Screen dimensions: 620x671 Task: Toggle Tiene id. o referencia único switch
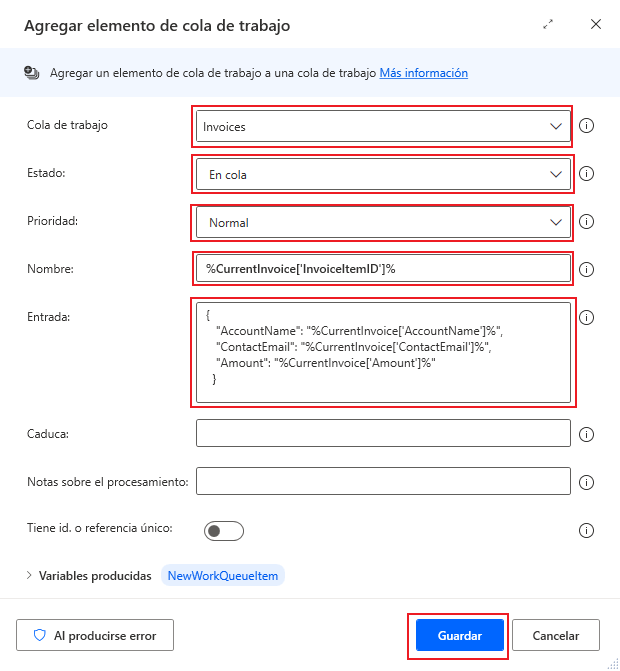click(223, 530)
